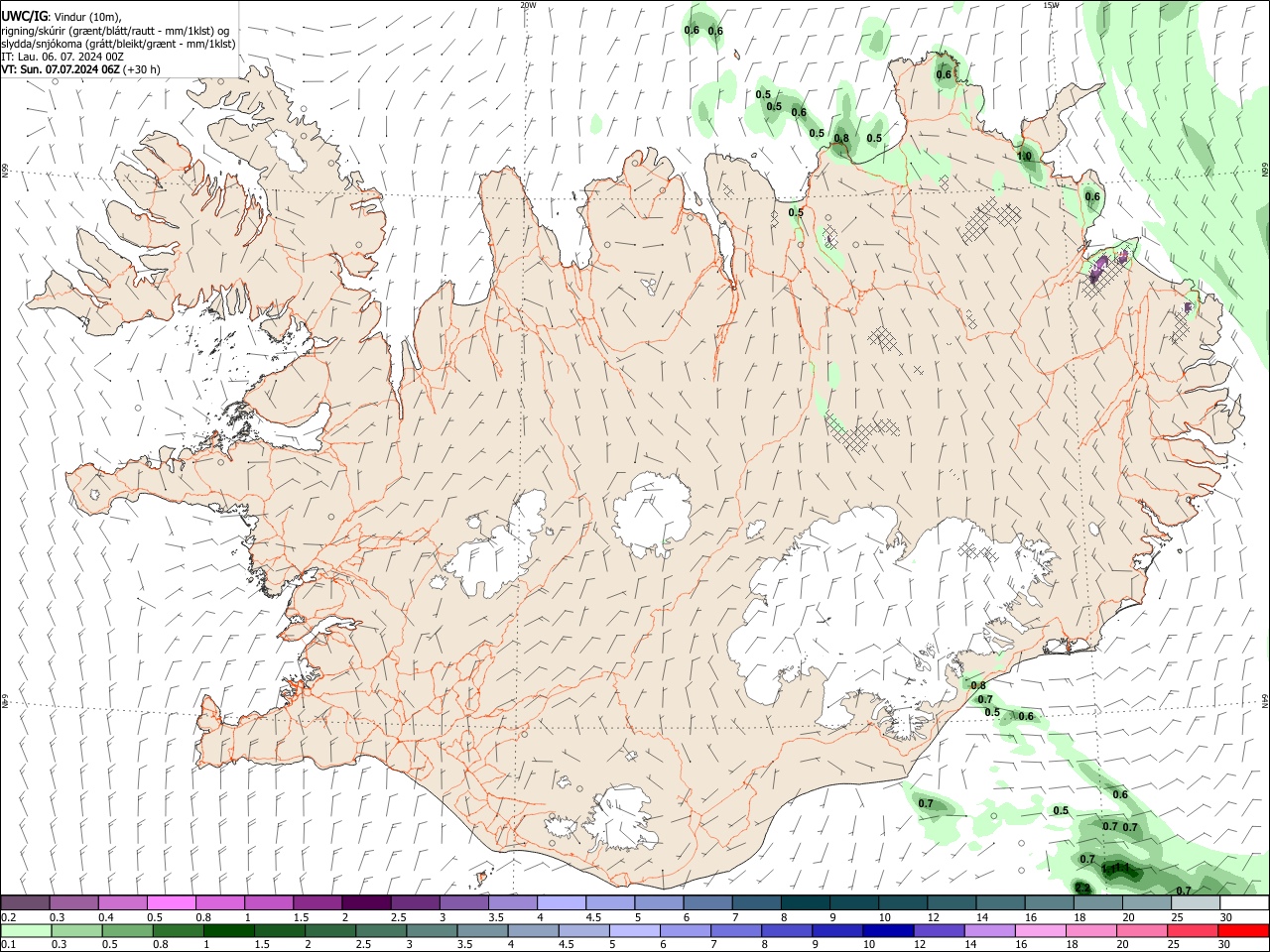1270x952 pixels.
Task: Click the light pink 16 swatch in lower legend row
Action: pyautogui.click(x=1040, y=930)
